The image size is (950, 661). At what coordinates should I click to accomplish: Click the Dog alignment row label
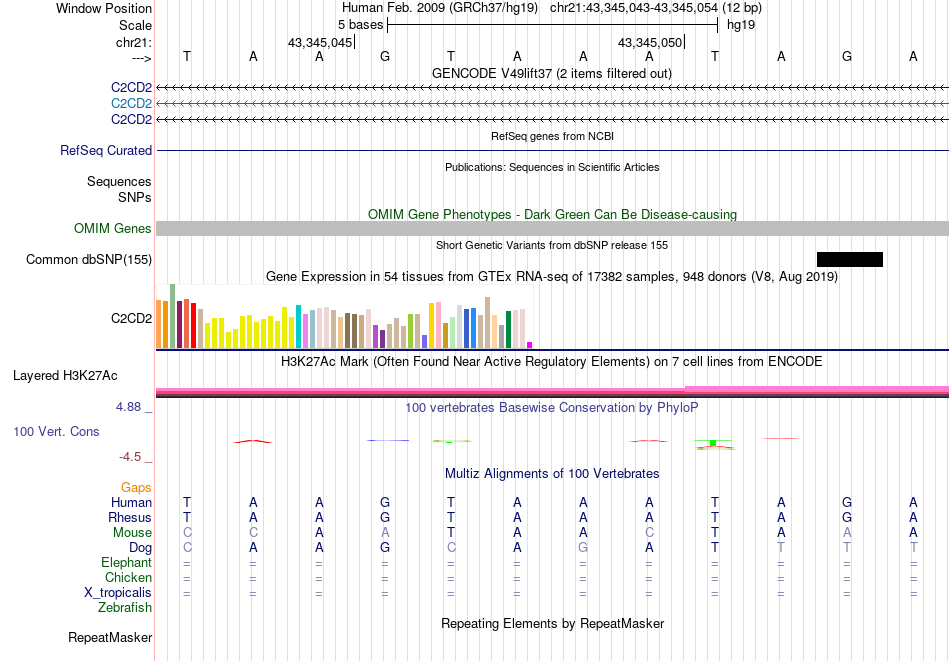point(141,548)
